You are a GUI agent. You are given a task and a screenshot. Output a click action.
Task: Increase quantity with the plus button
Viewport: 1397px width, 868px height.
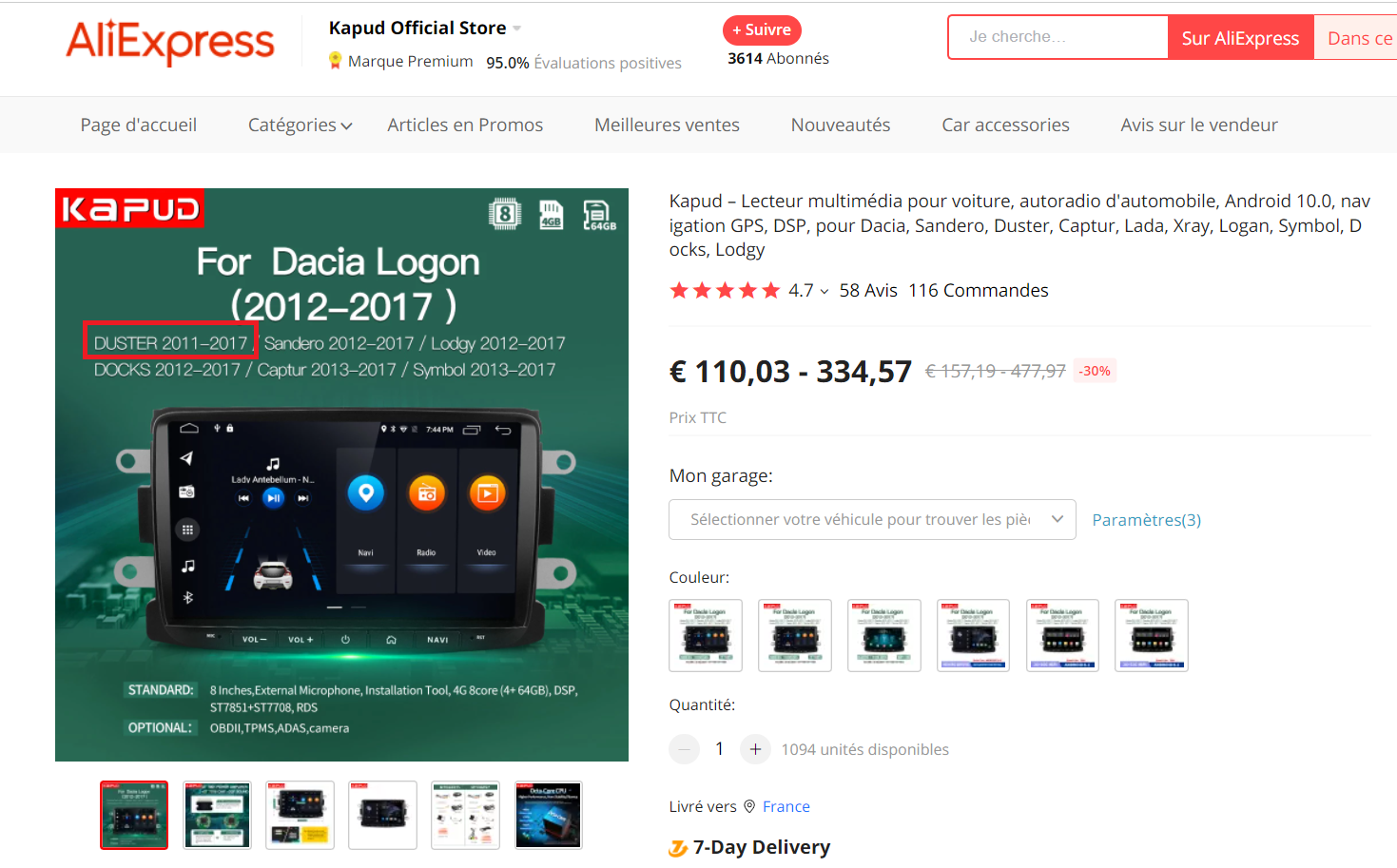(x=755, y=749)
